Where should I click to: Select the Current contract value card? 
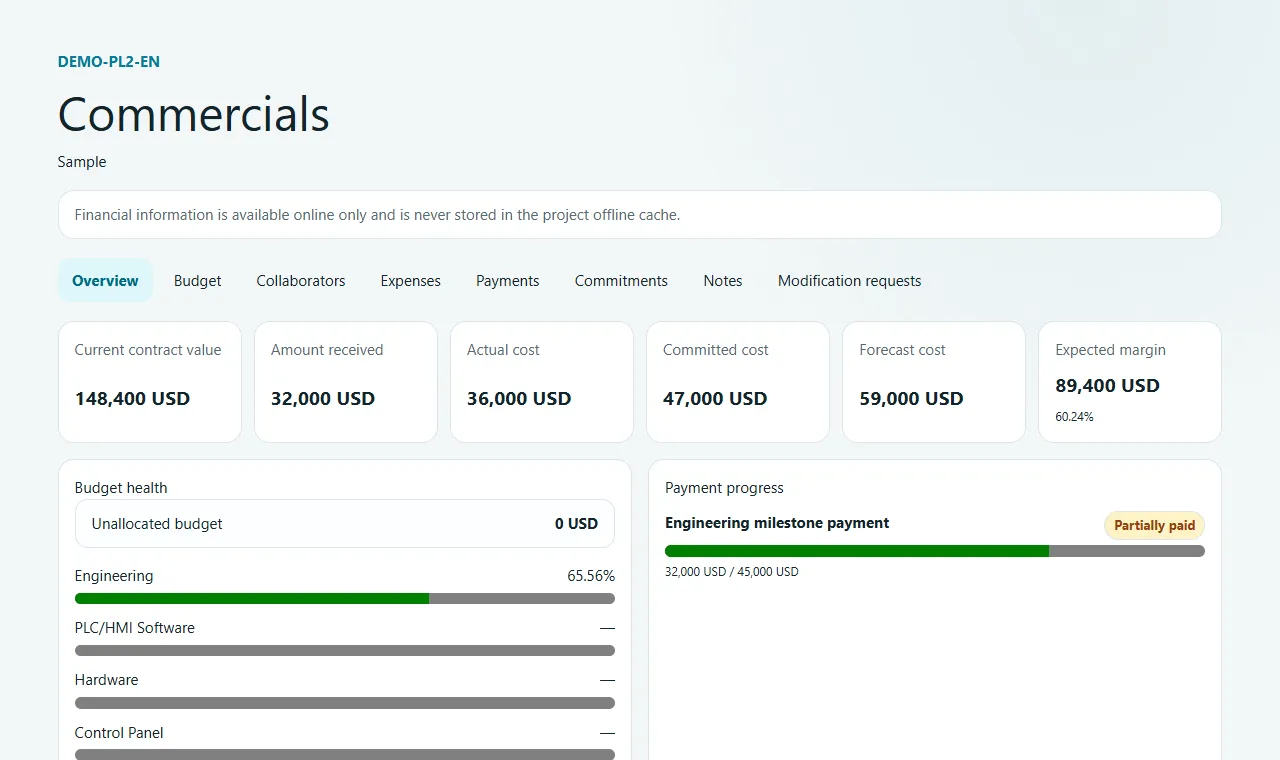(x=150, y=382)
